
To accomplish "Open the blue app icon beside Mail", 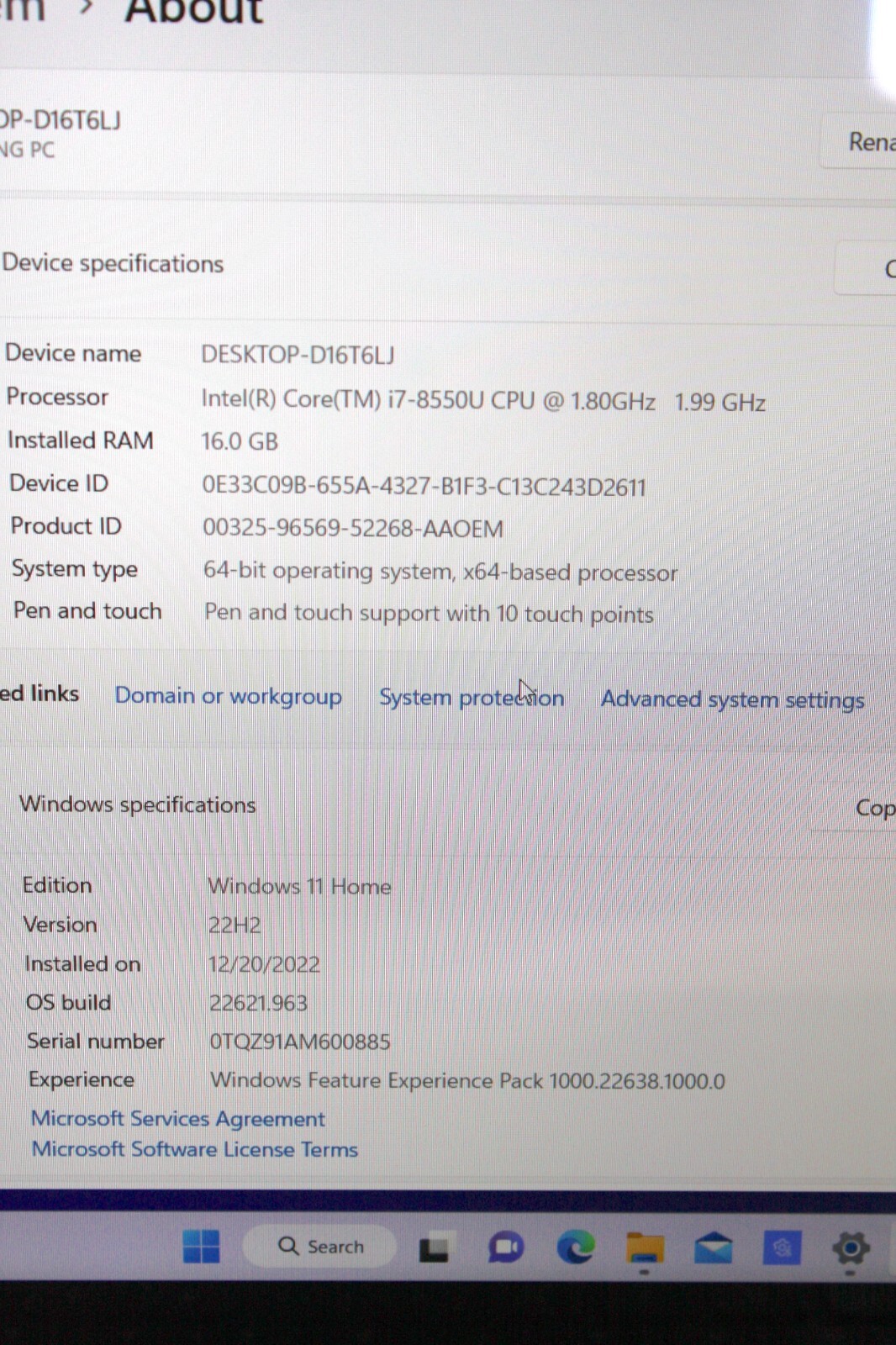I will 782,1248.
